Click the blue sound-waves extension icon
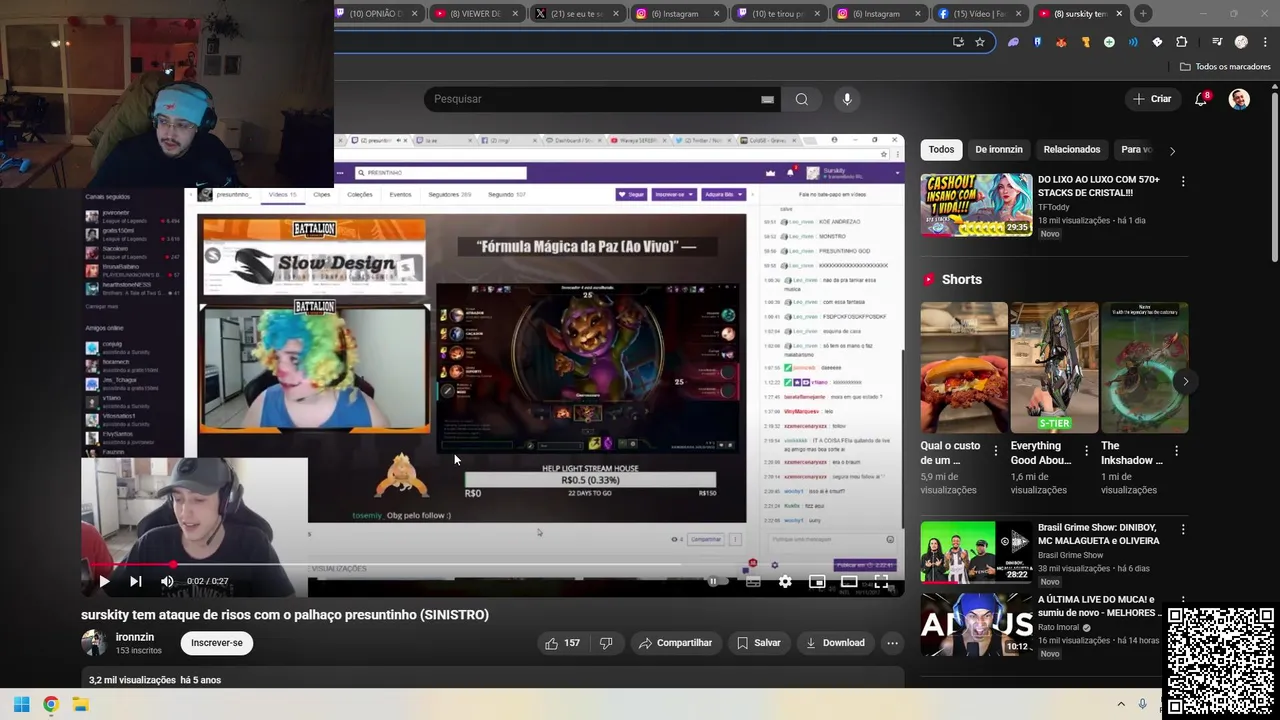Viewport: 1280px width, 720px height. (1133, 42)
